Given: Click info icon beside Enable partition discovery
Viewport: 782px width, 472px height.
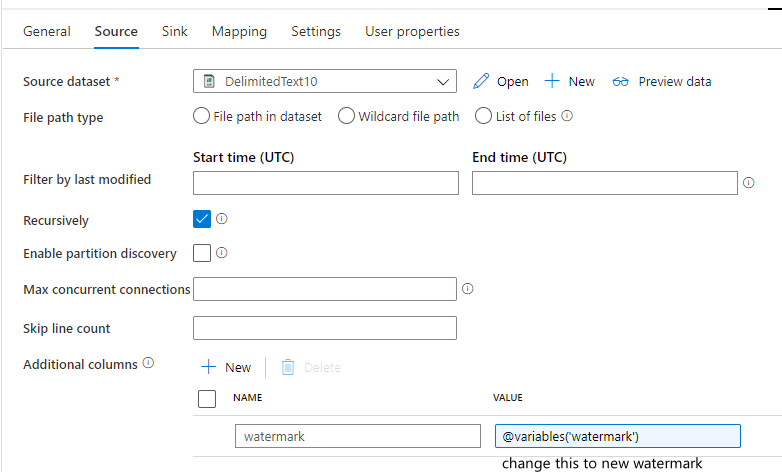Looking at the screenshot, I should click(x=222, y=253).
